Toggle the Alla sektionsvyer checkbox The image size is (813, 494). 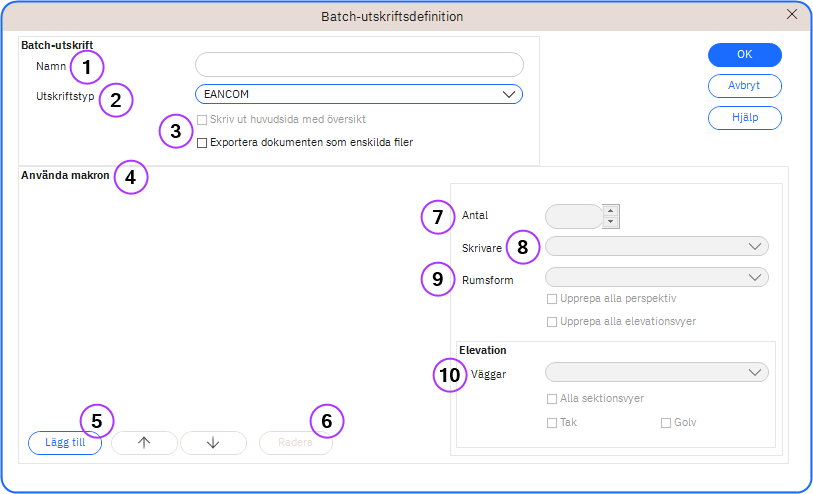[552, 399]
